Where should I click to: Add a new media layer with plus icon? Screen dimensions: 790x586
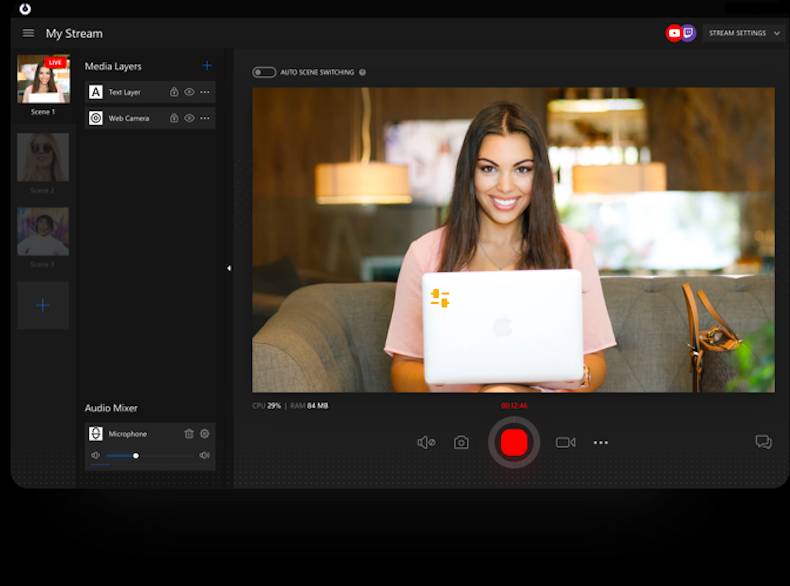tap(207, 66)
